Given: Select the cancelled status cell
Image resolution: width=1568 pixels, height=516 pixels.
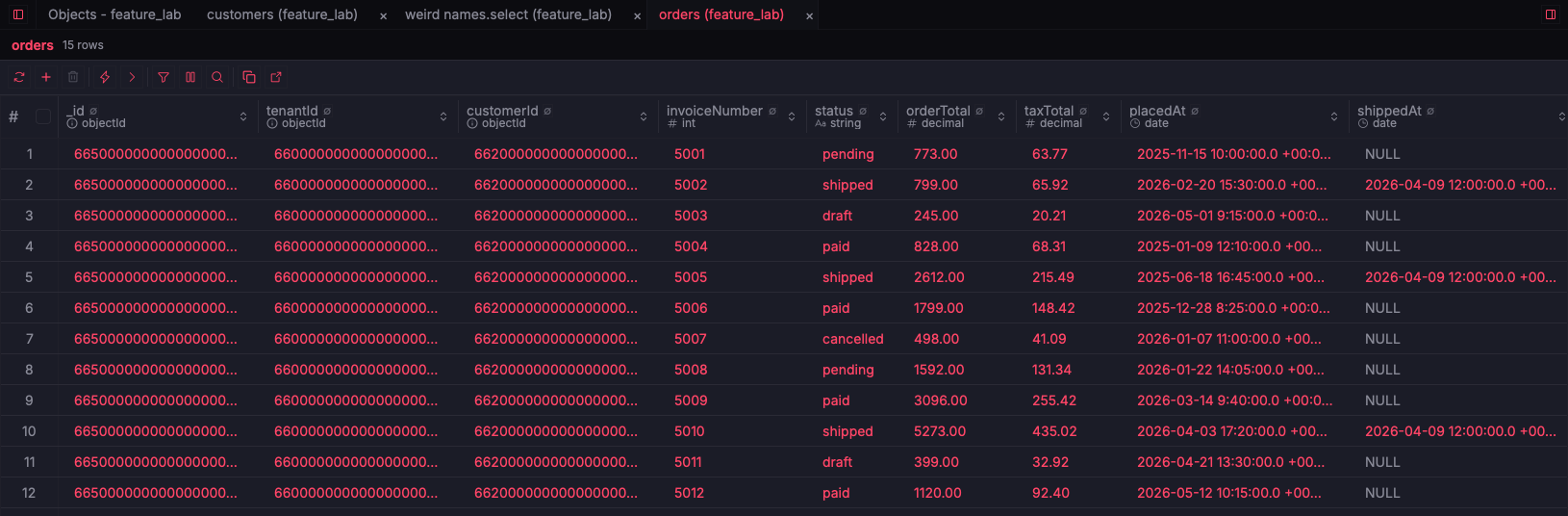Looking at the screenshot, I should (x=852, y=339).
